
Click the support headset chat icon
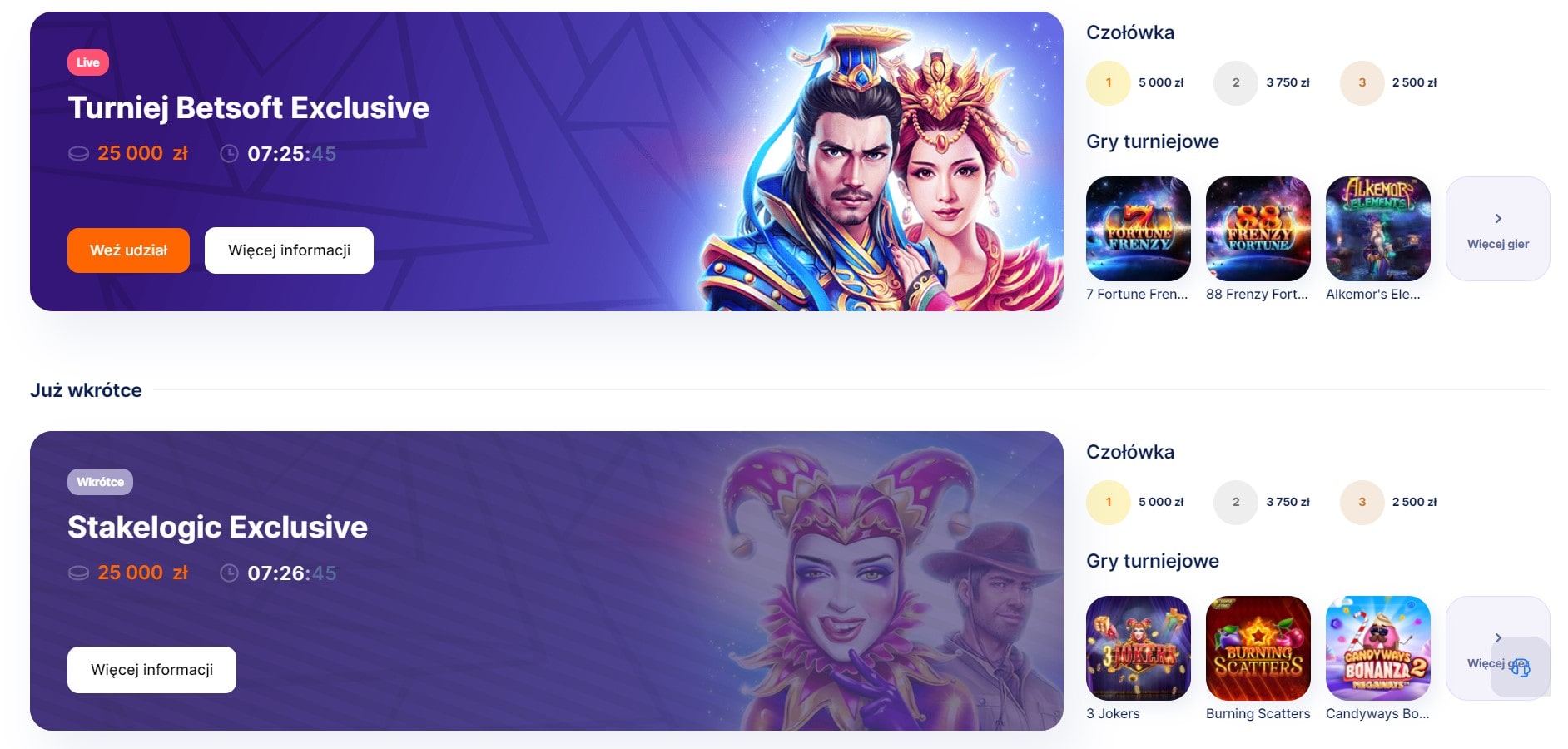coord(1520,667)
